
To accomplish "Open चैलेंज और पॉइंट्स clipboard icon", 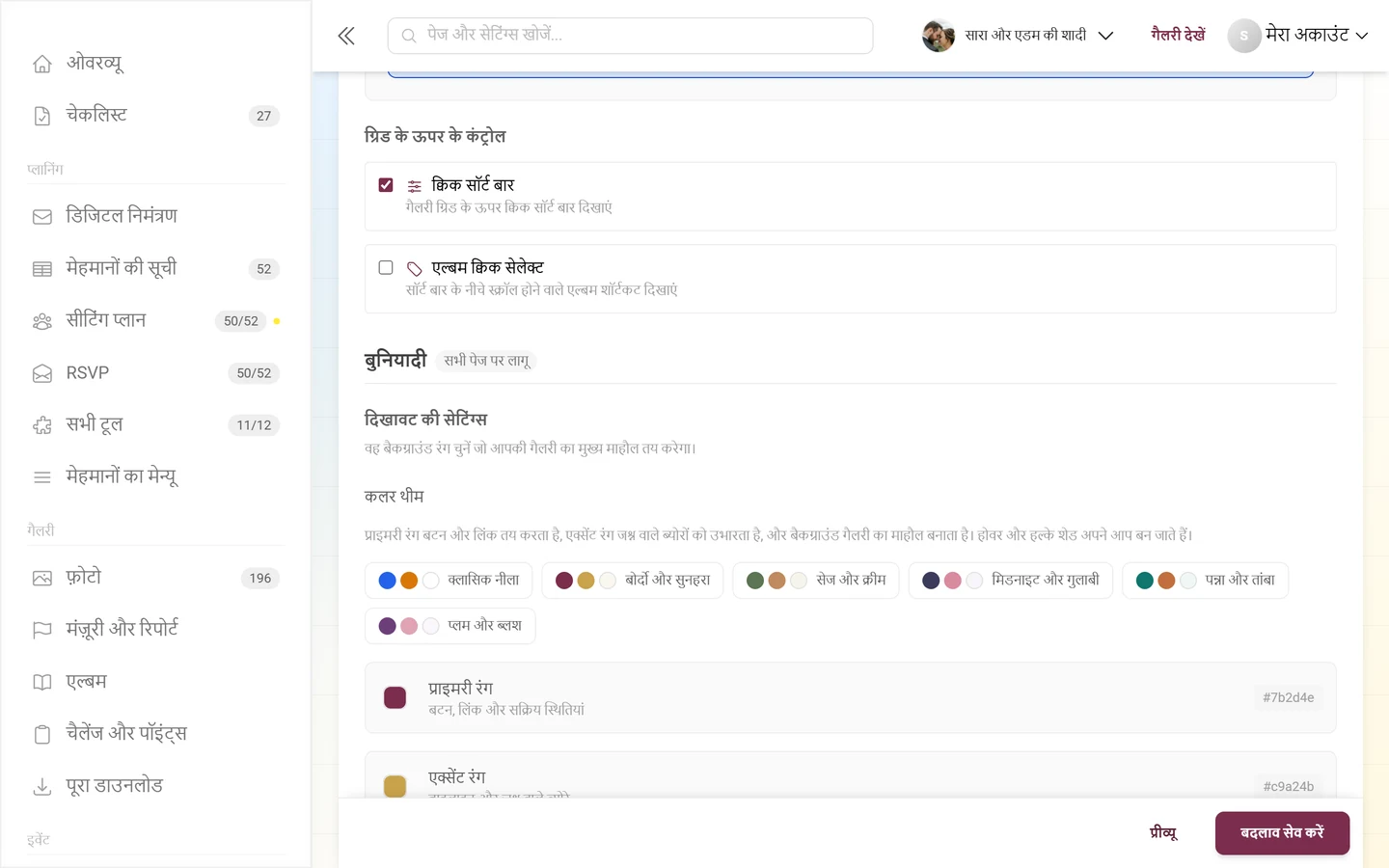I will (x=42, y=735).
